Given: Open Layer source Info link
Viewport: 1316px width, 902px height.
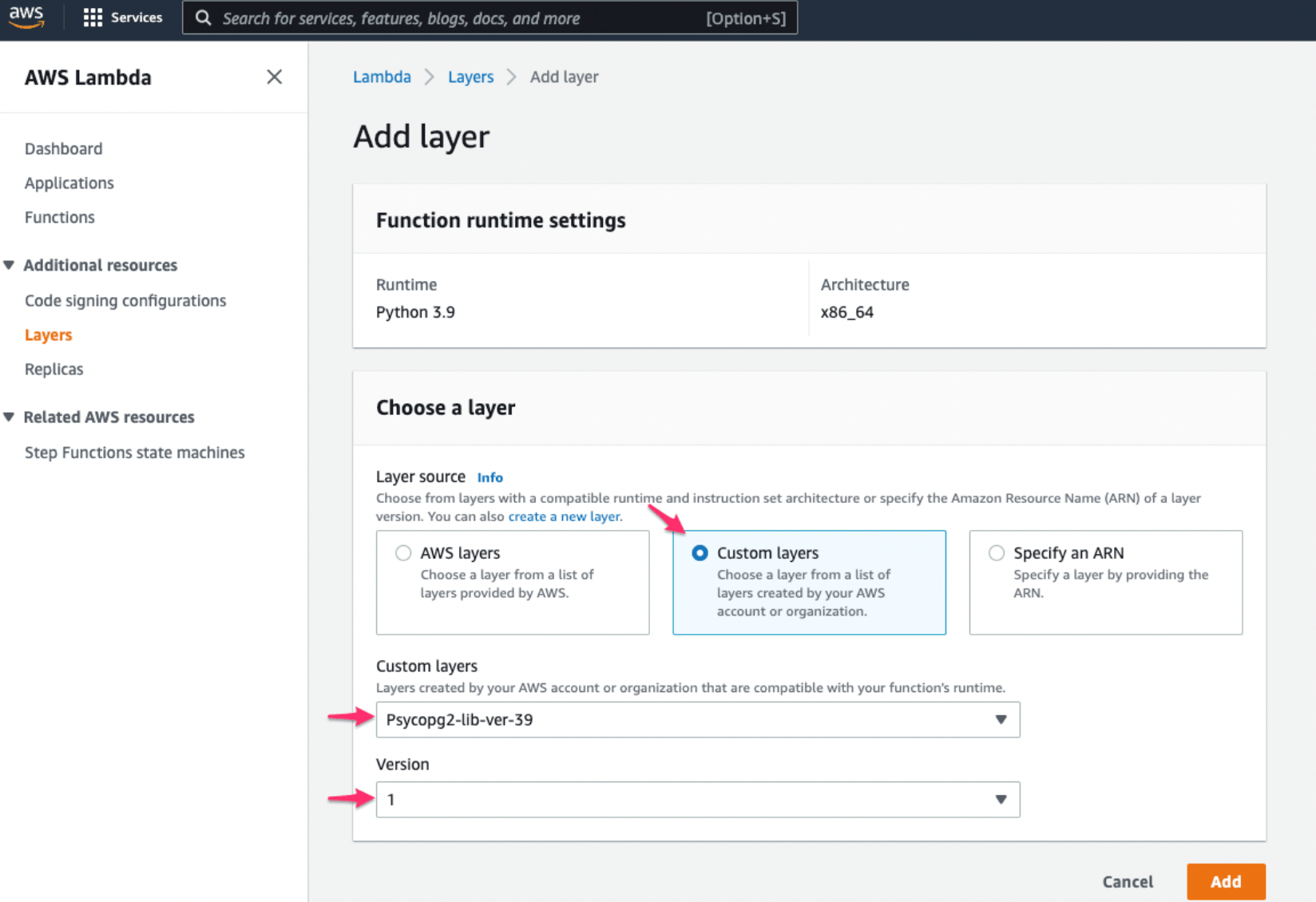Looking at the screenshot, I should 490,477.
